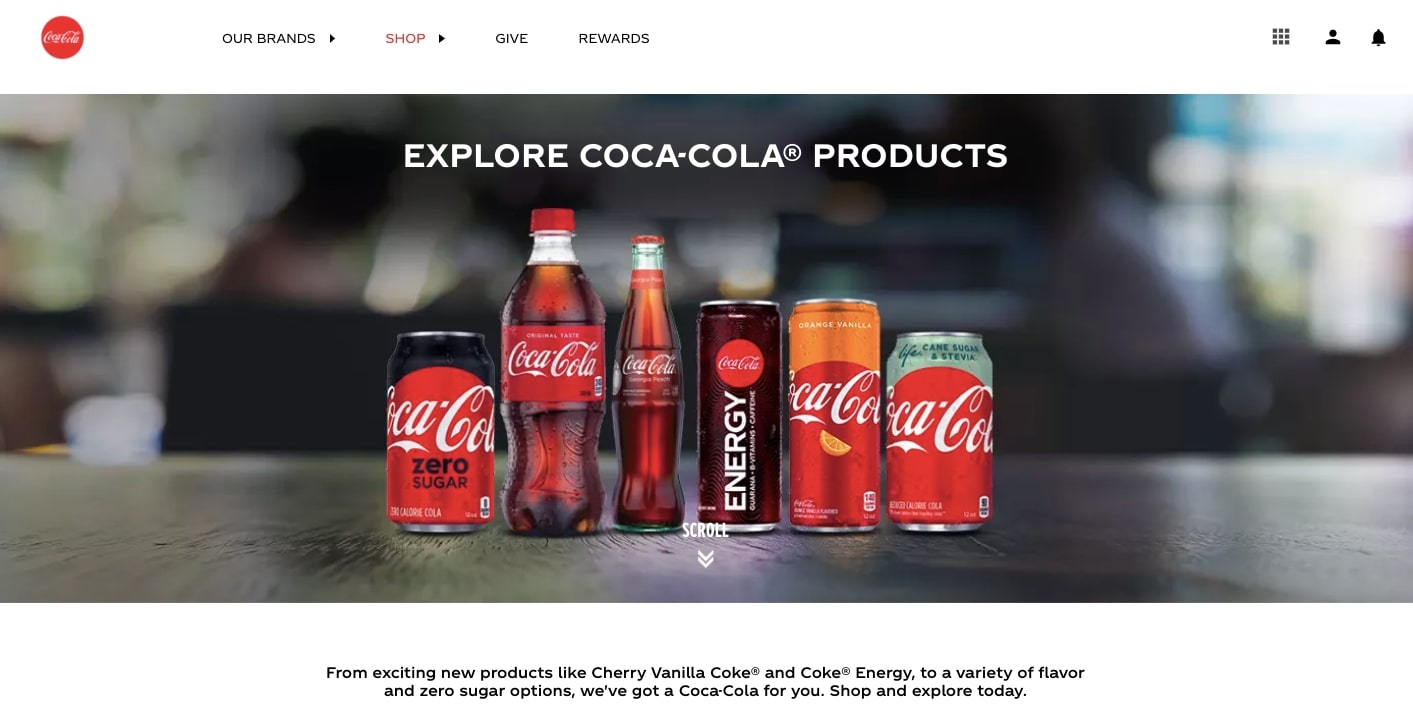Open the Our Brands menu

pos(269,38)
